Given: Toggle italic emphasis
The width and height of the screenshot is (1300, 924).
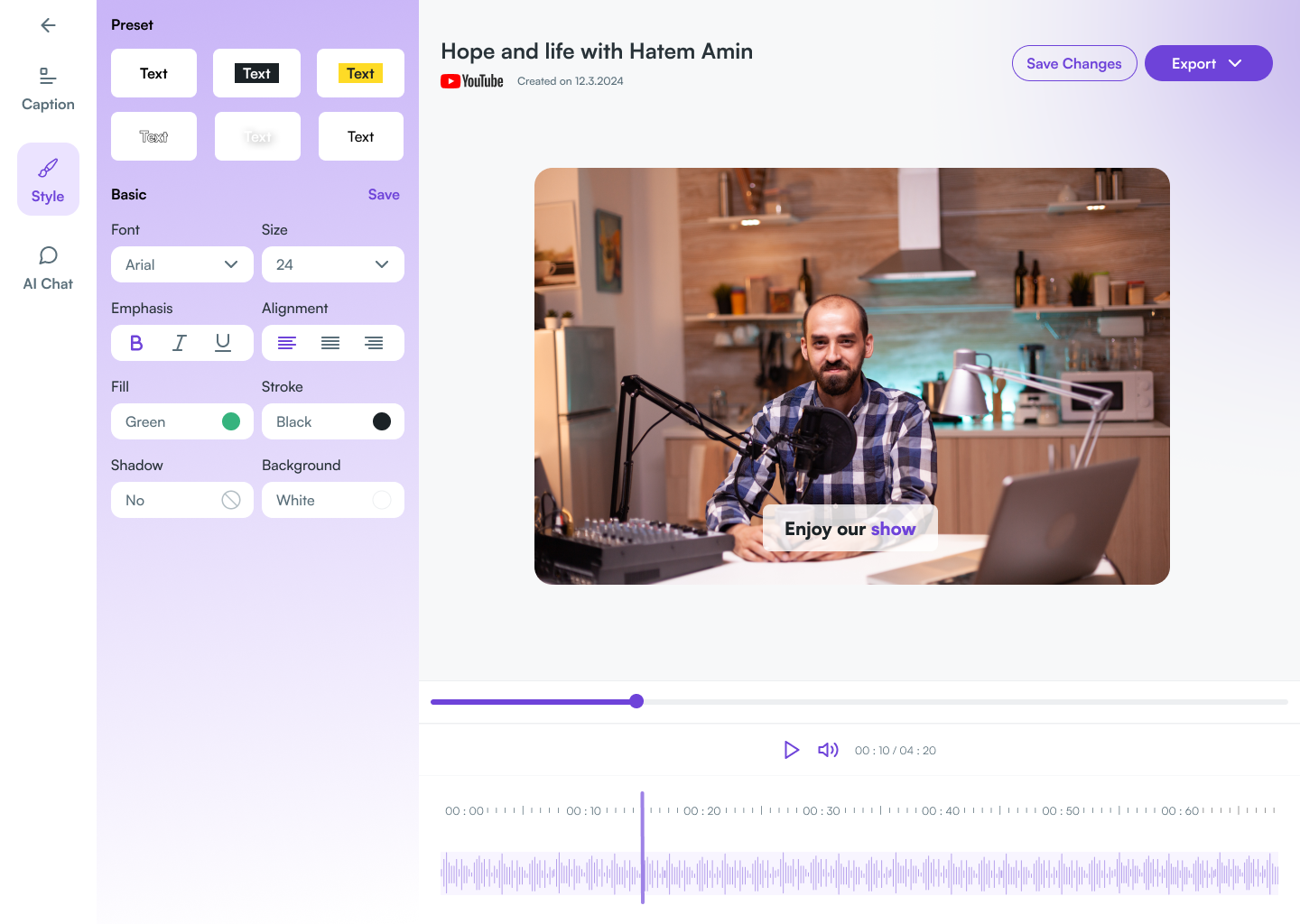Looking at the screenshot, I should [180, 343].
